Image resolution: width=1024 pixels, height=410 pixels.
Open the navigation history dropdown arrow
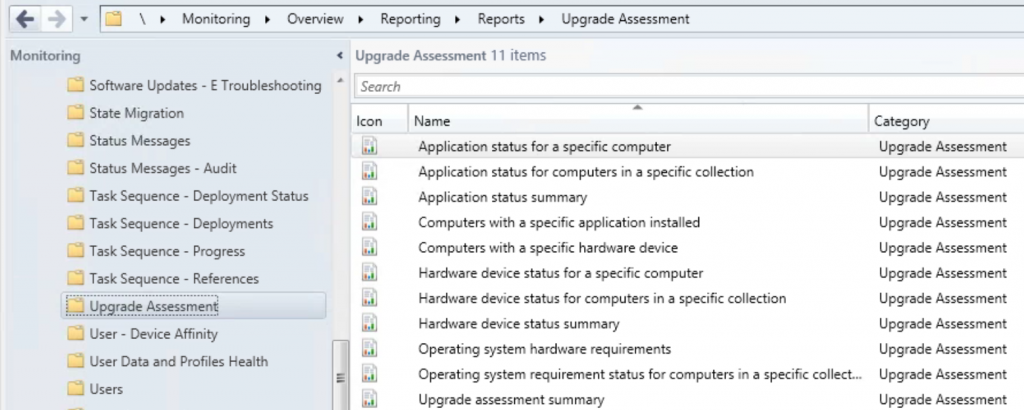click(84, 20)
